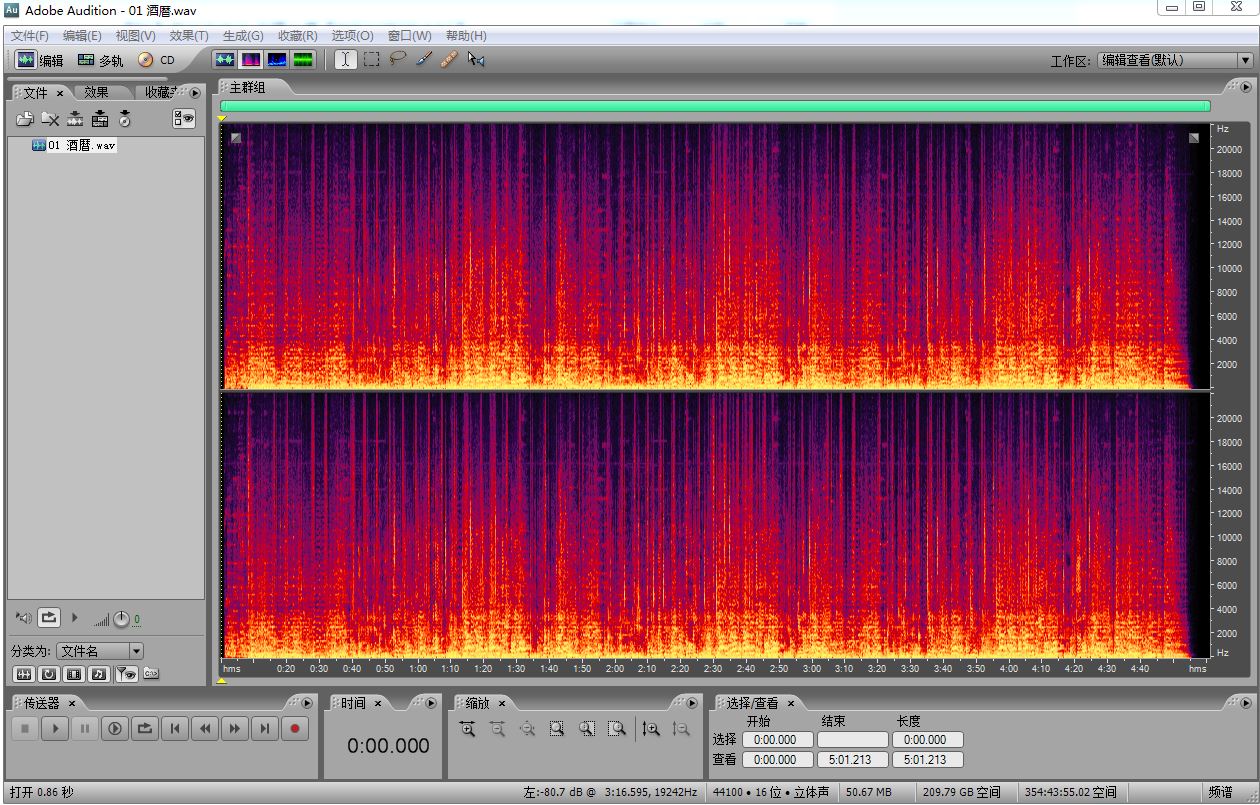Viewport: 1260px width, 805px height.
Task: Switch to the 多轨 (Multitrack) view
Action: click(100, 60)
